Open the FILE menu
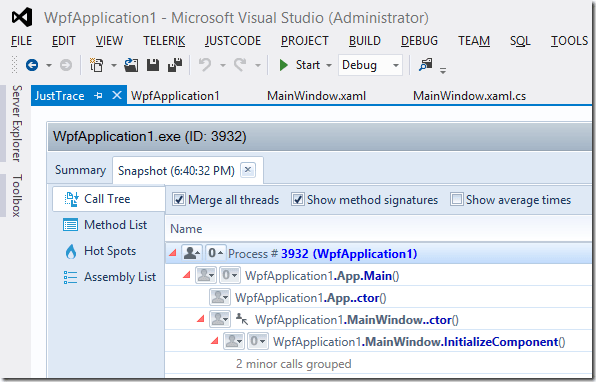596x382 pixels. click(22, 41)
